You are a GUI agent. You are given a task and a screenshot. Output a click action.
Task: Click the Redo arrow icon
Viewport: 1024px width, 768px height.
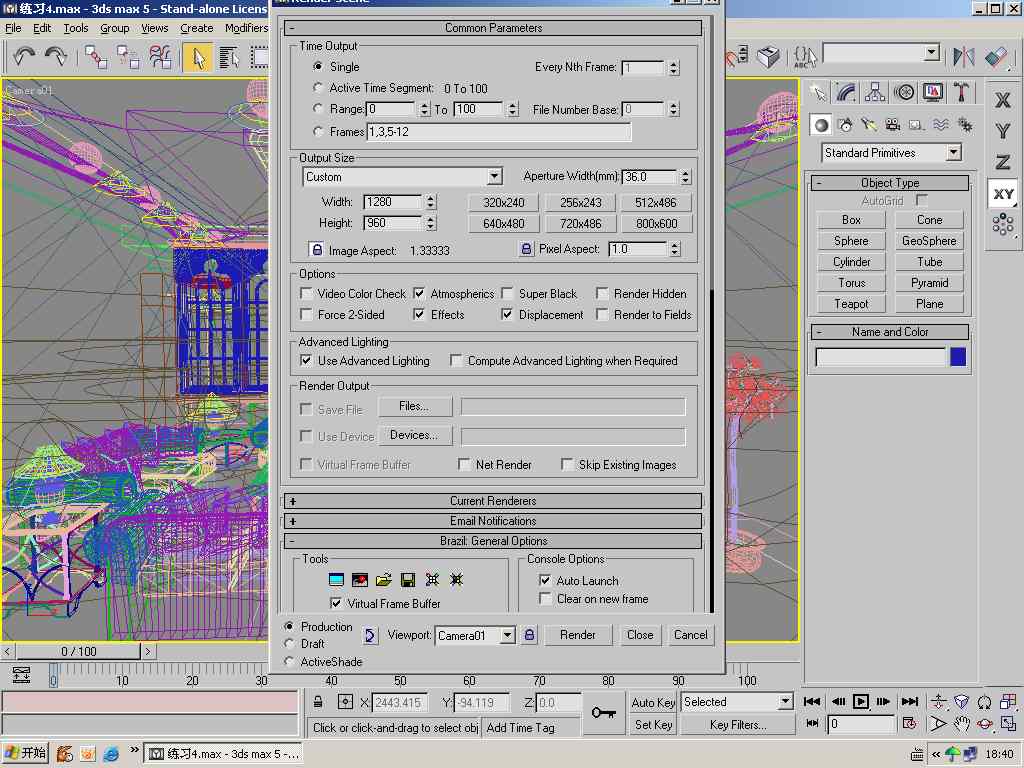(56, 57)
